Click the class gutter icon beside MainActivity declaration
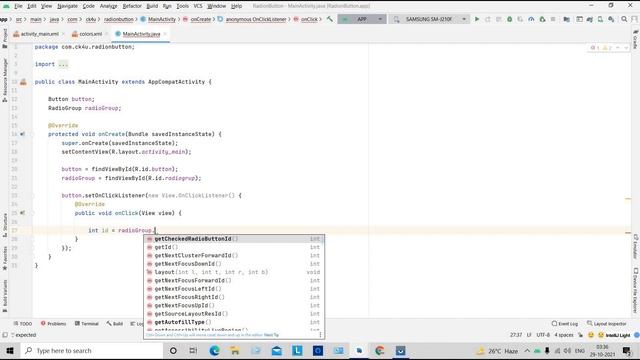Image resolution: width=640 pixels, height=360 pixels. pos(23,82)
